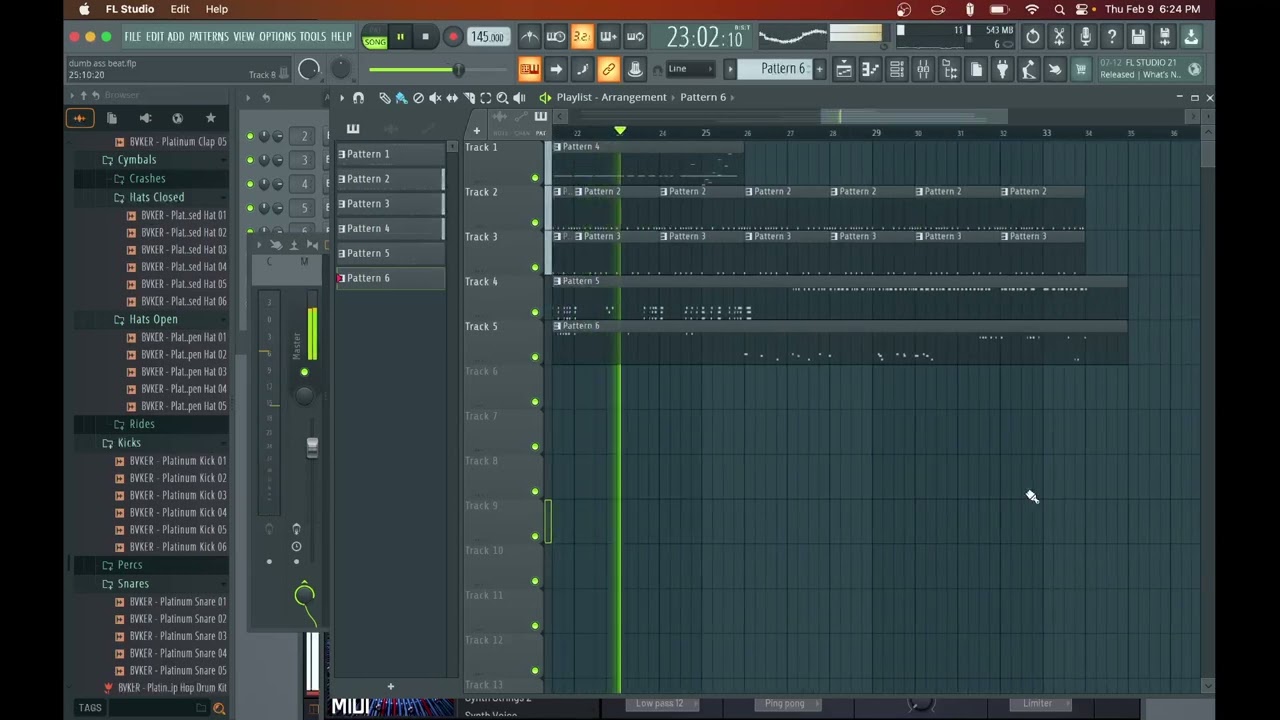1280x720 pixels.
Task: Click the export render download icon
Action: coord(1190,37)
